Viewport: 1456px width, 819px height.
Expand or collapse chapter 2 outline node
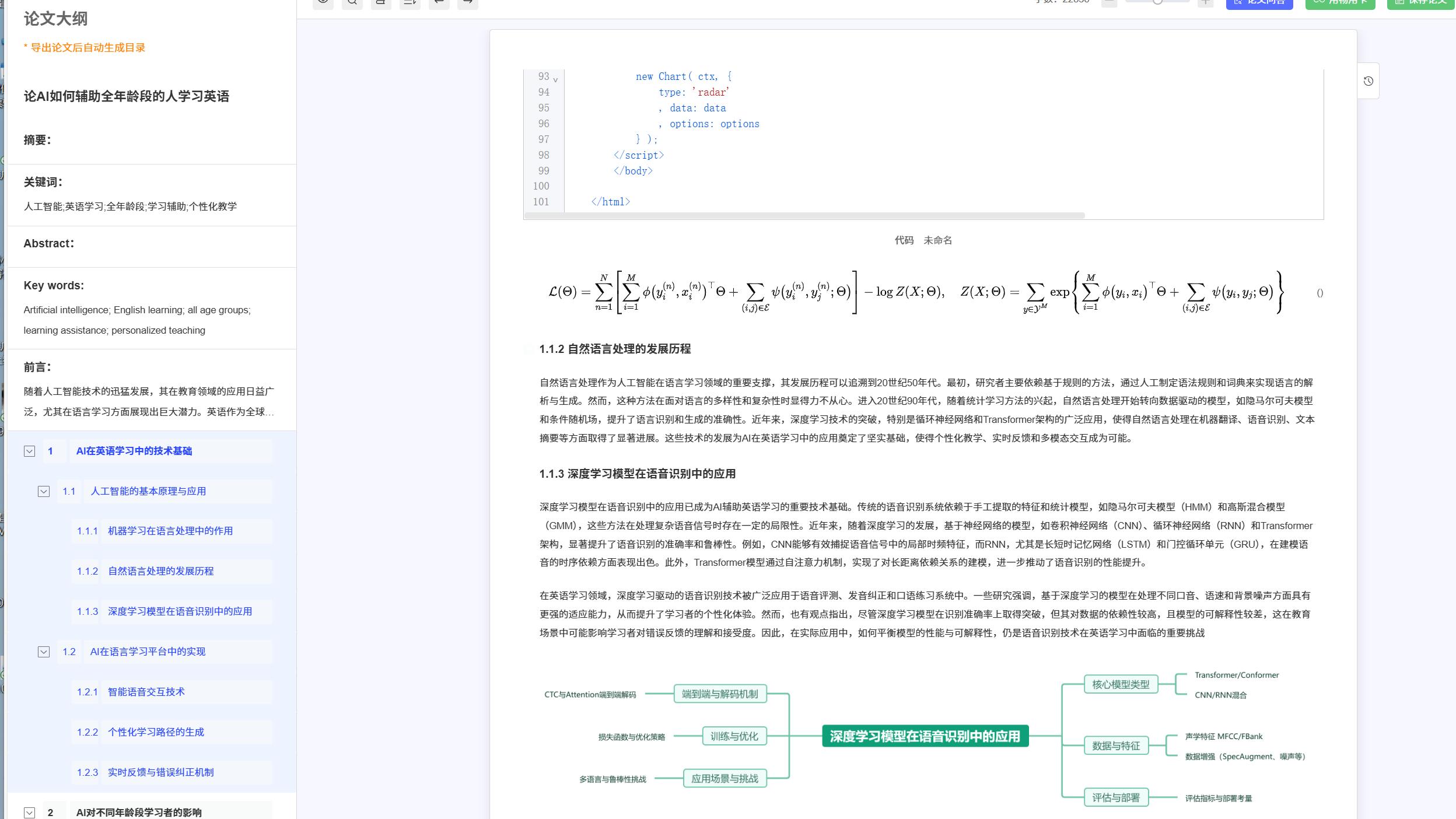[x=29, y=812]
